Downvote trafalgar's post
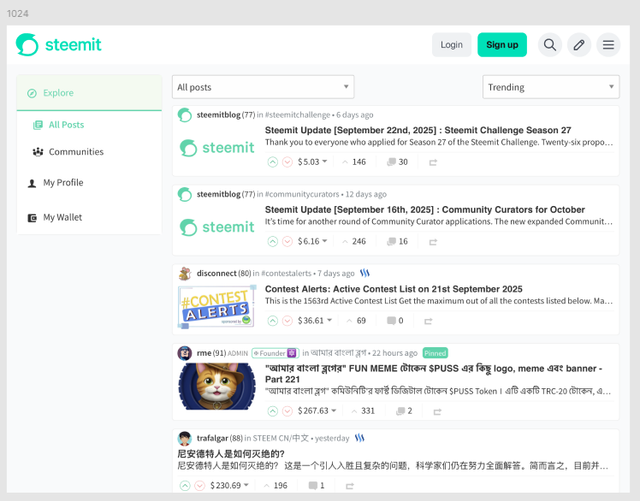This screenshot has height=501, width=640. (200, 485)
